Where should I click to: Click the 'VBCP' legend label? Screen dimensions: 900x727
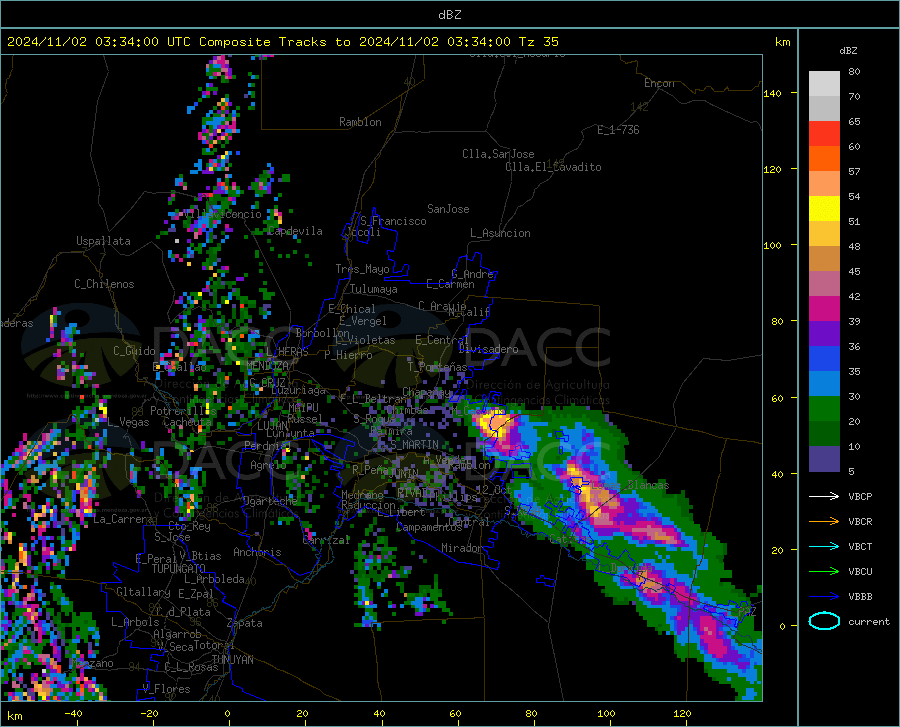pyautogui.click(x=860, y=496)
